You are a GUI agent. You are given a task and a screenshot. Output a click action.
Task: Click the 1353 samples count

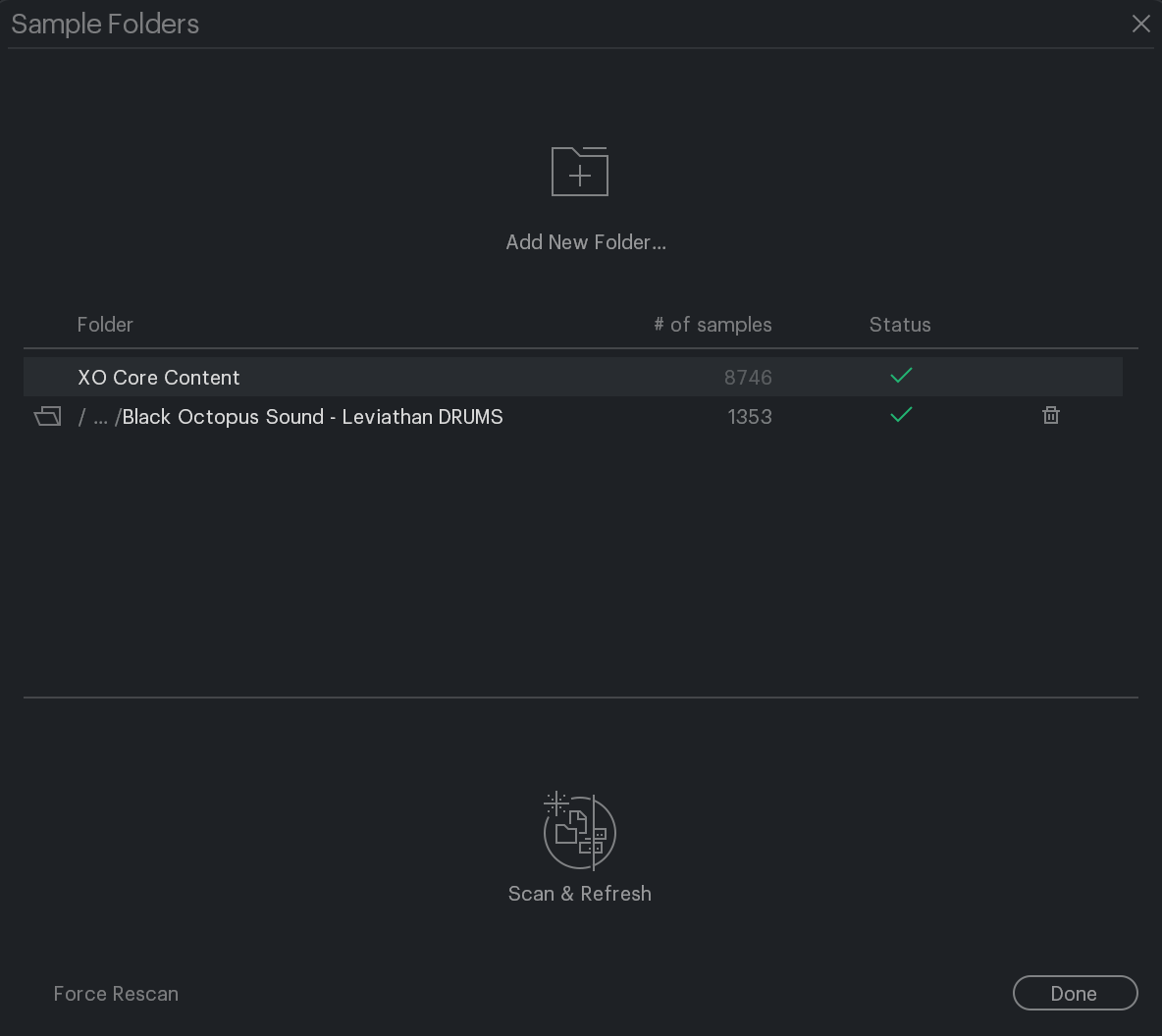[x=749, y=417]
